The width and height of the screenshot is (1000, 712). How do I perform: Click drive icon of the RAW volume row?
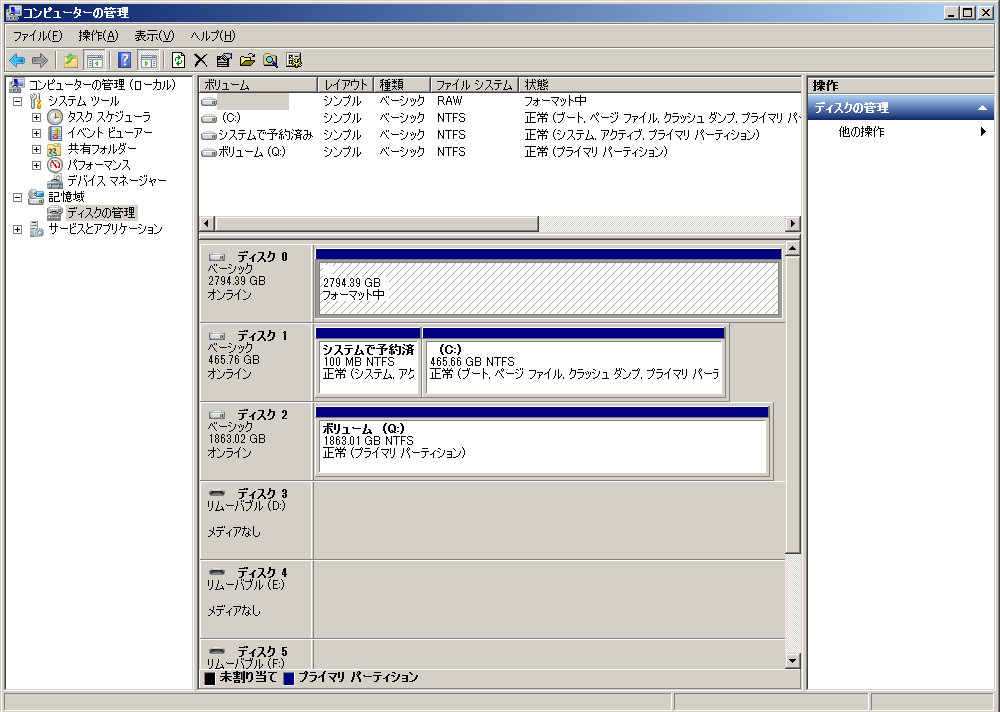pos(209,101)
